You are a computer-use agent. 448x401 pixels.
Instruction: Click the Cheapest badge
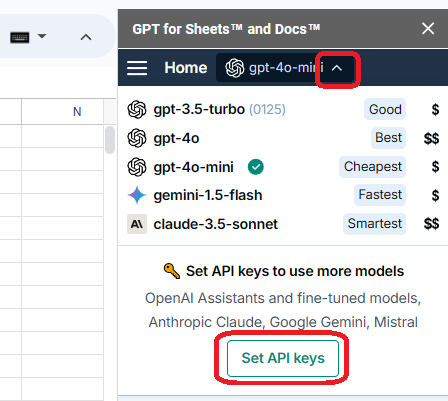(x=373, y=167)
